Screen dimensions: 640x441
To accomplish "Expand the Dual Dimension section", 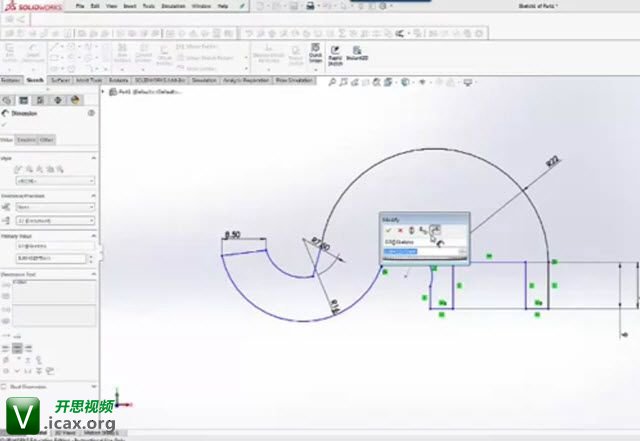I will (x=94, y=386).
